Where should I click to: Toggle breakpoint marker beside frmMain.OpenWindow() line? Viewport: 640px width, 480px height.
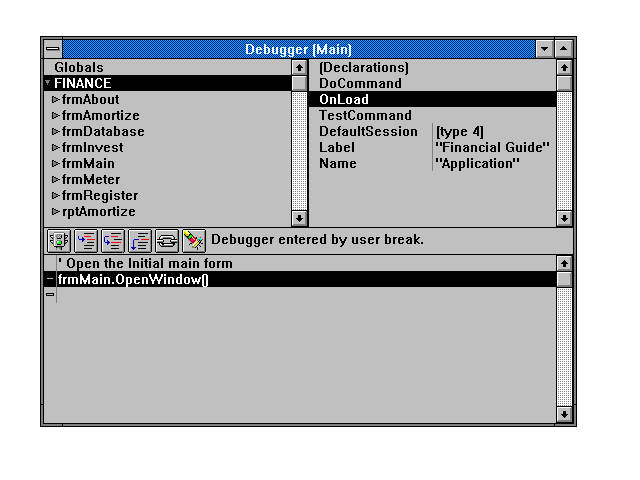point(49,280)
